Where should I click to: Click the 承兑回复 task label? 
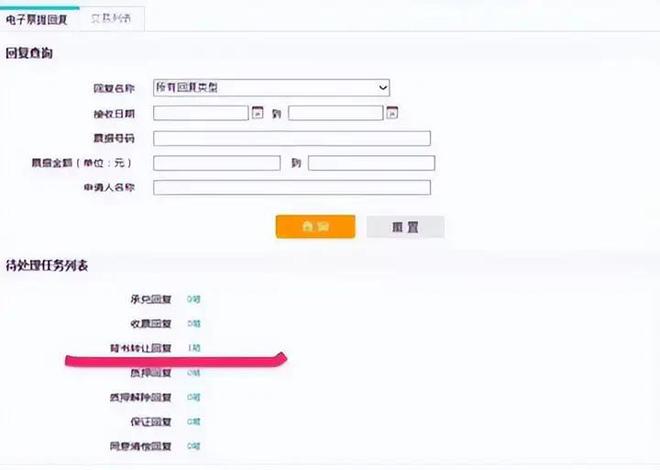pyautogui.click(x=151, y=299)
